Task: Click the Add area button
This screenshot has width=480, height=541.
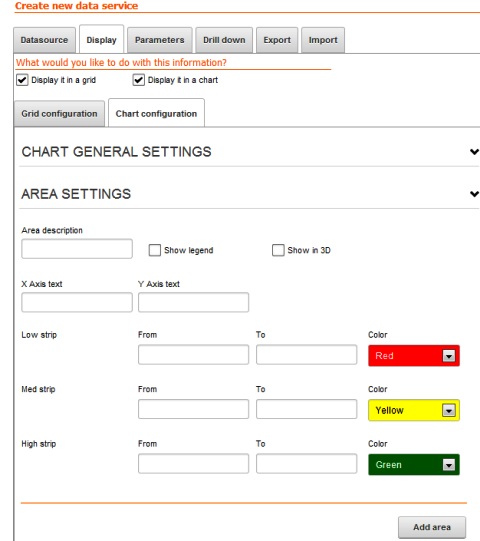Action: click(x=432, y=527)
